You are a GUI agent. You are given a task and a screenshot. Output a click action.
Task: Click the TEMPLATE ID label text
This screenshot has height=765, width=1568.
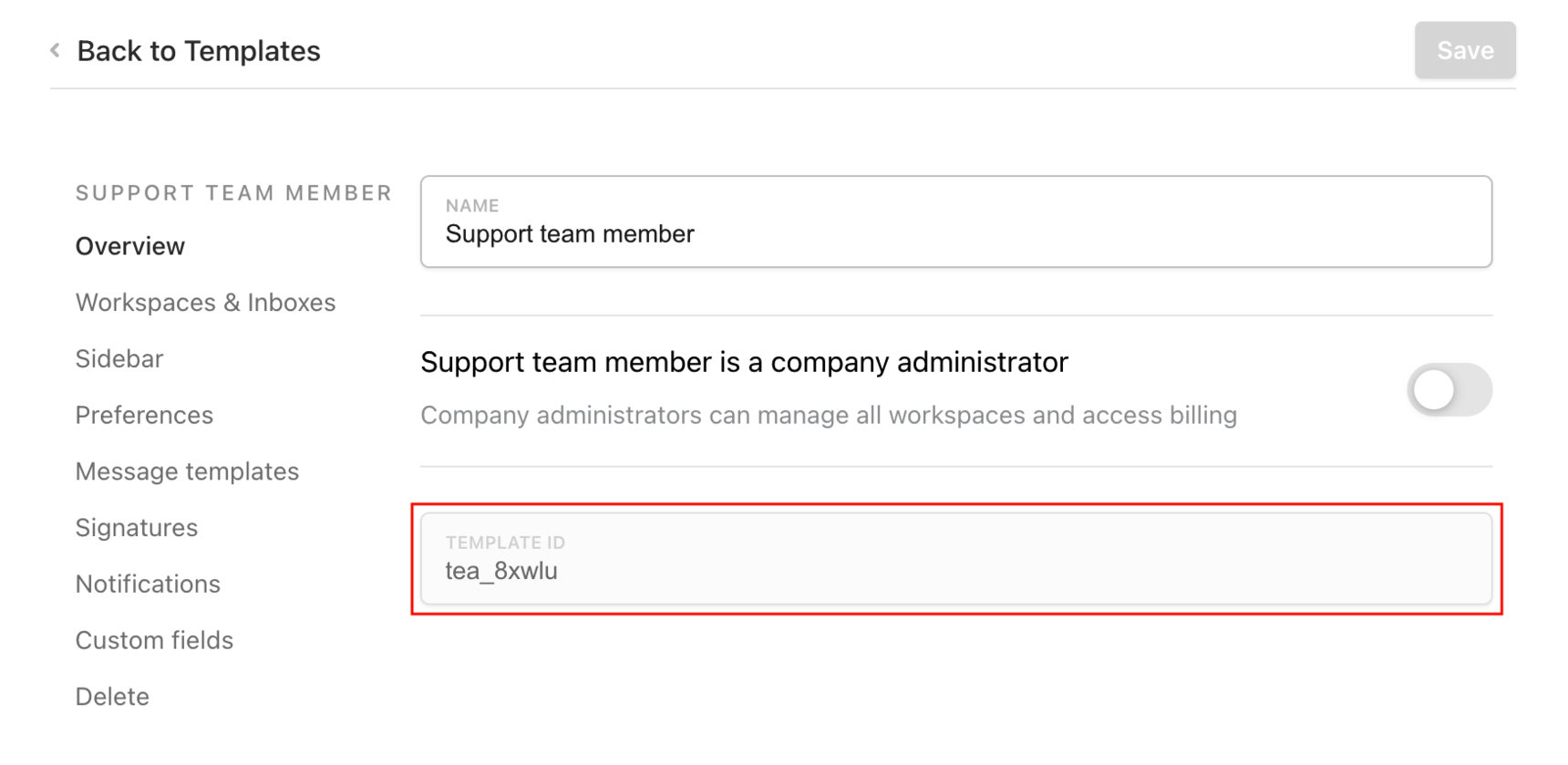[505, 543]
